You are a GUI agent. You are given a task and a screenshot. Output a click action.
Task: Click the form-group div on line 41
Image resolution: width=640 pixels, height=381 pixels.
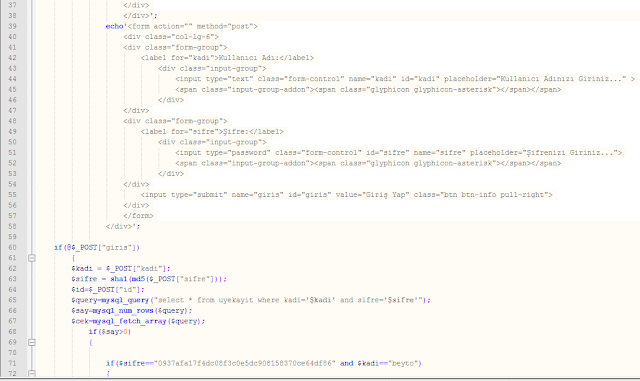pos(175,47)
